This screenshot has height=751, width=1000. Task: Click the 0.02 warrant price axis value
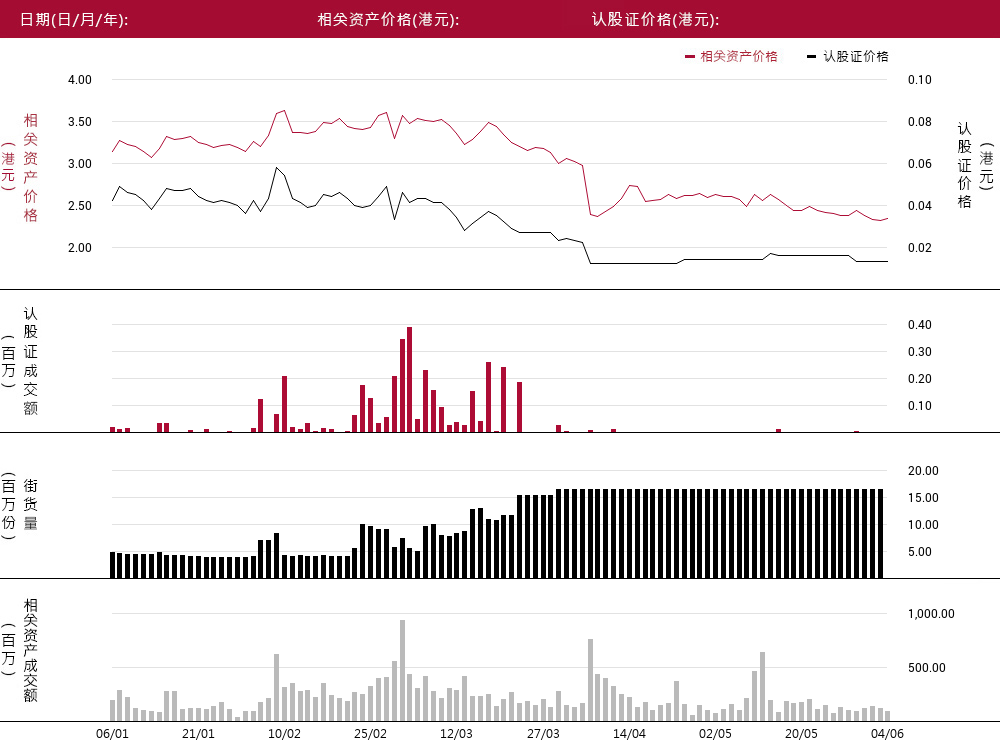[920, 248]
